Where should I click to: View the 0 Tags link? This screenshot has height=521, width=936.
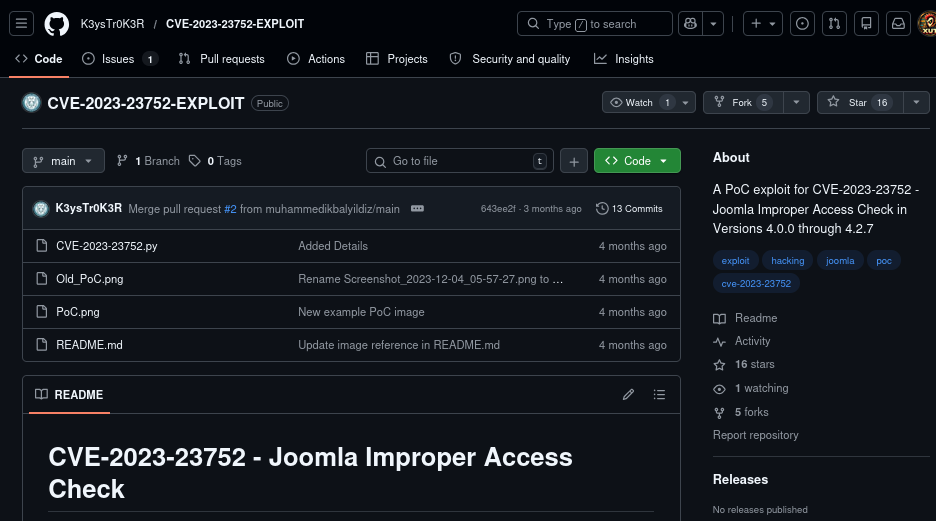(215, 161)
